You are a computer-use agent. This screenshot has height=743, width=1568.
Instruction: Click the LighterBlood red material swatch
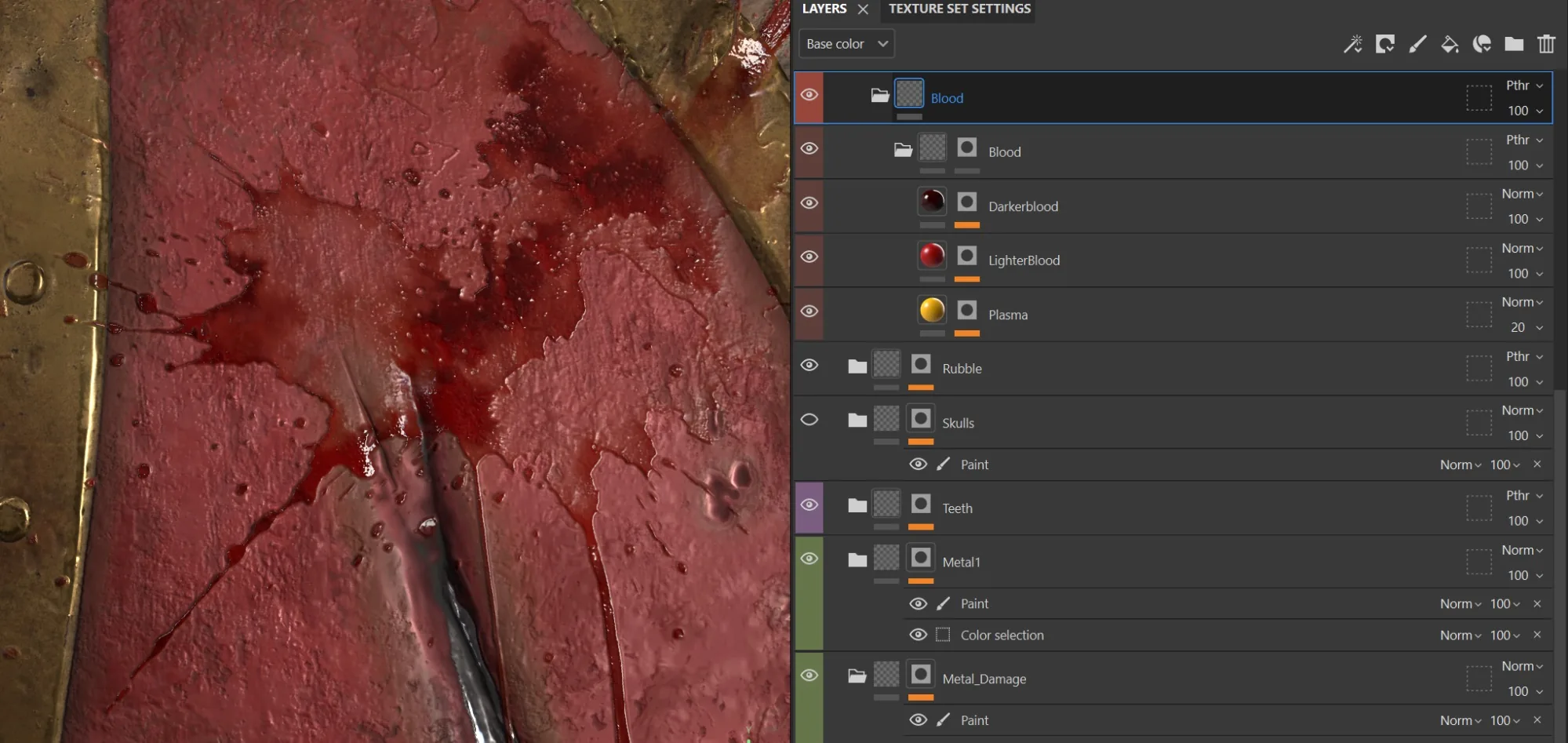tap(932, 256)
